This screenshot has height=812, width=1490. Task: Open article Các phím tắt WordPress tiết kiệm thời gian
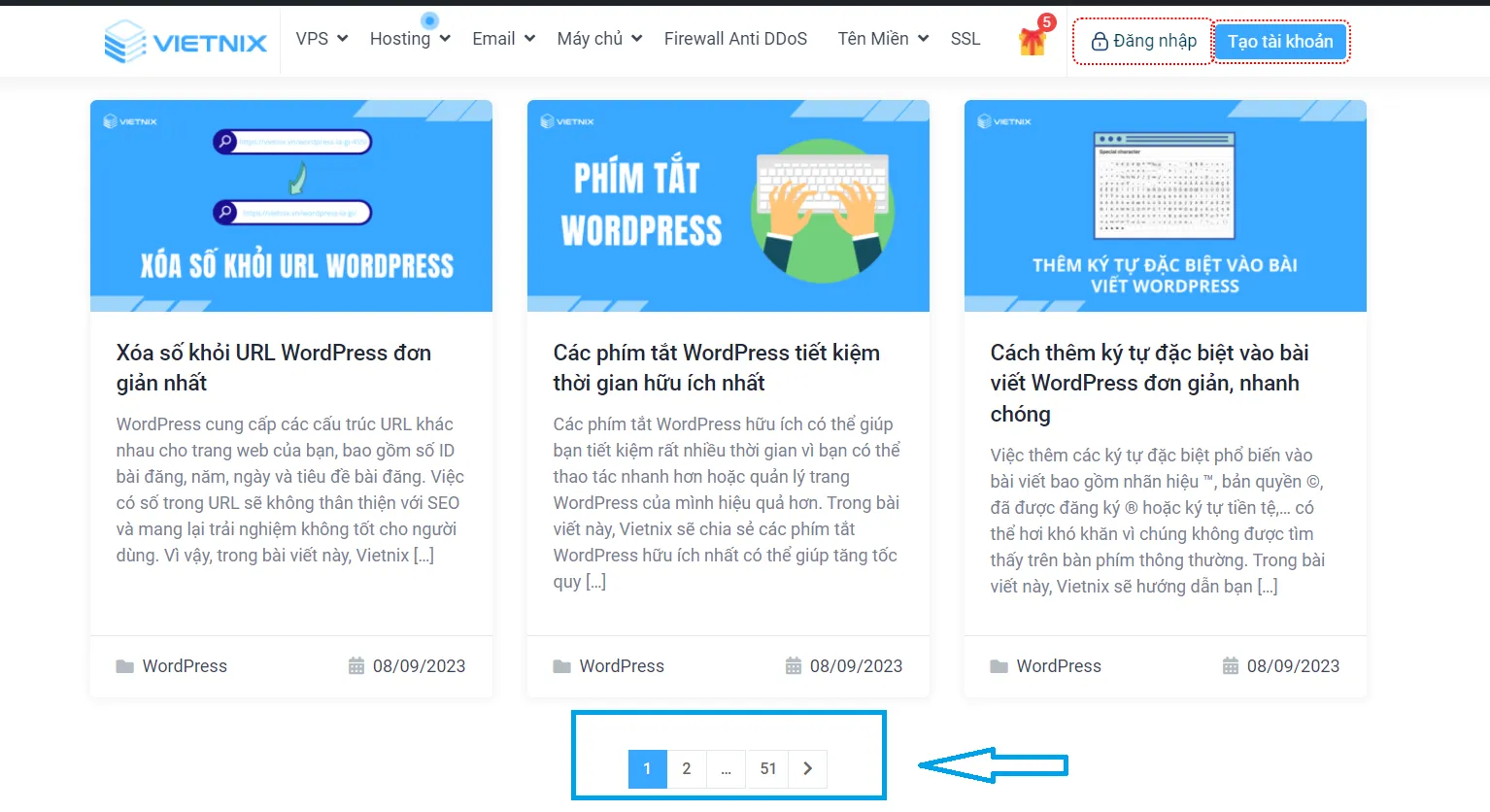[x=717, y=367]
